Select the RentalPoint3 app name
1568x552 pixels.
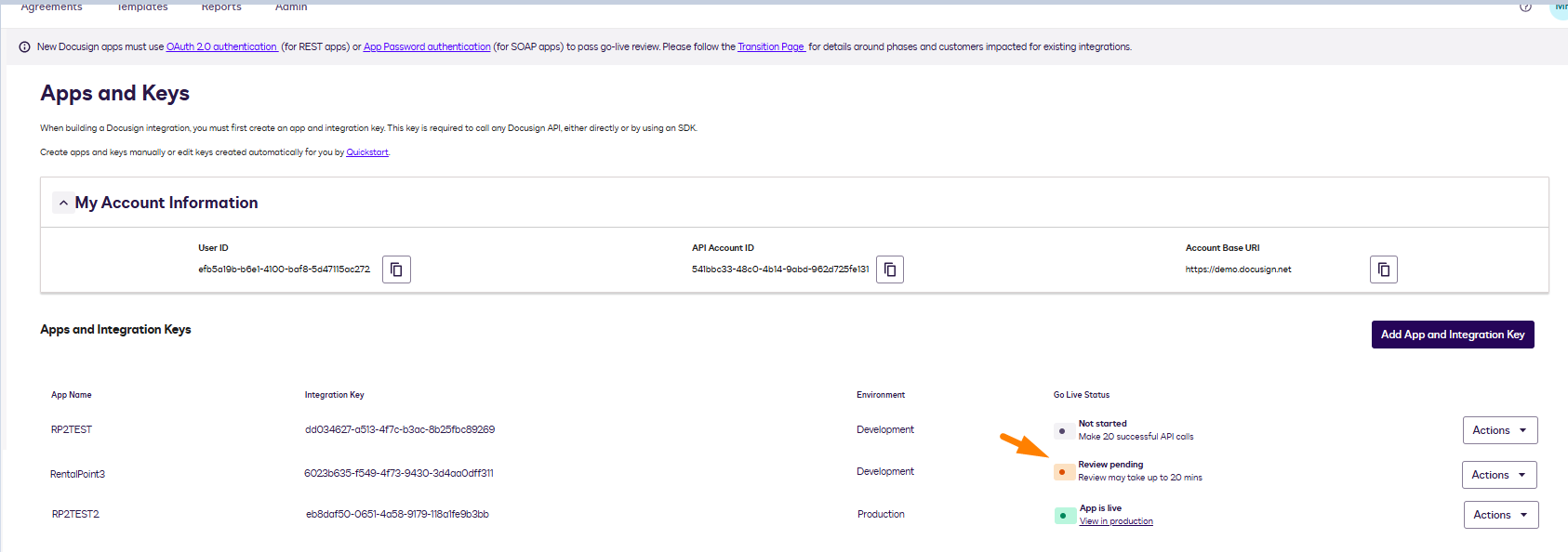coord(77,474)
